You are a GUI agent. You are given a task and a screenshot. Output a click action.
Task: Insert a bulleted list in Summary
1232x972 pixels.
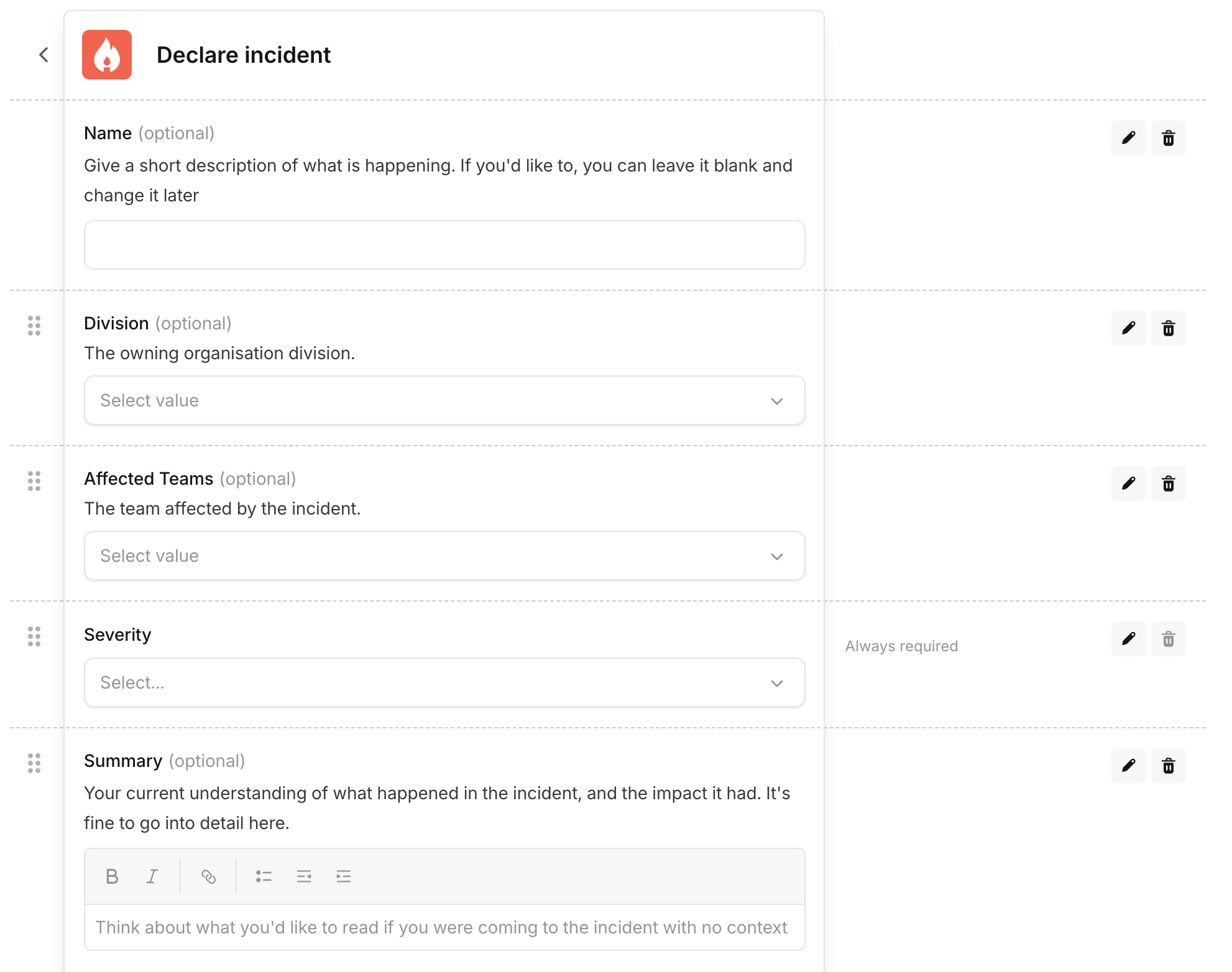click(264, 876)
